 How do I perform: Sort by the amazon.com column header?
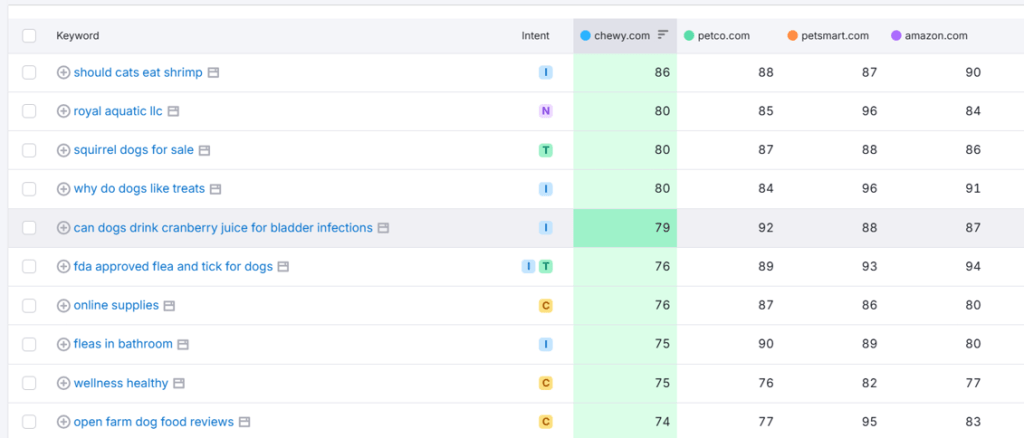click(x=935, y=36)
